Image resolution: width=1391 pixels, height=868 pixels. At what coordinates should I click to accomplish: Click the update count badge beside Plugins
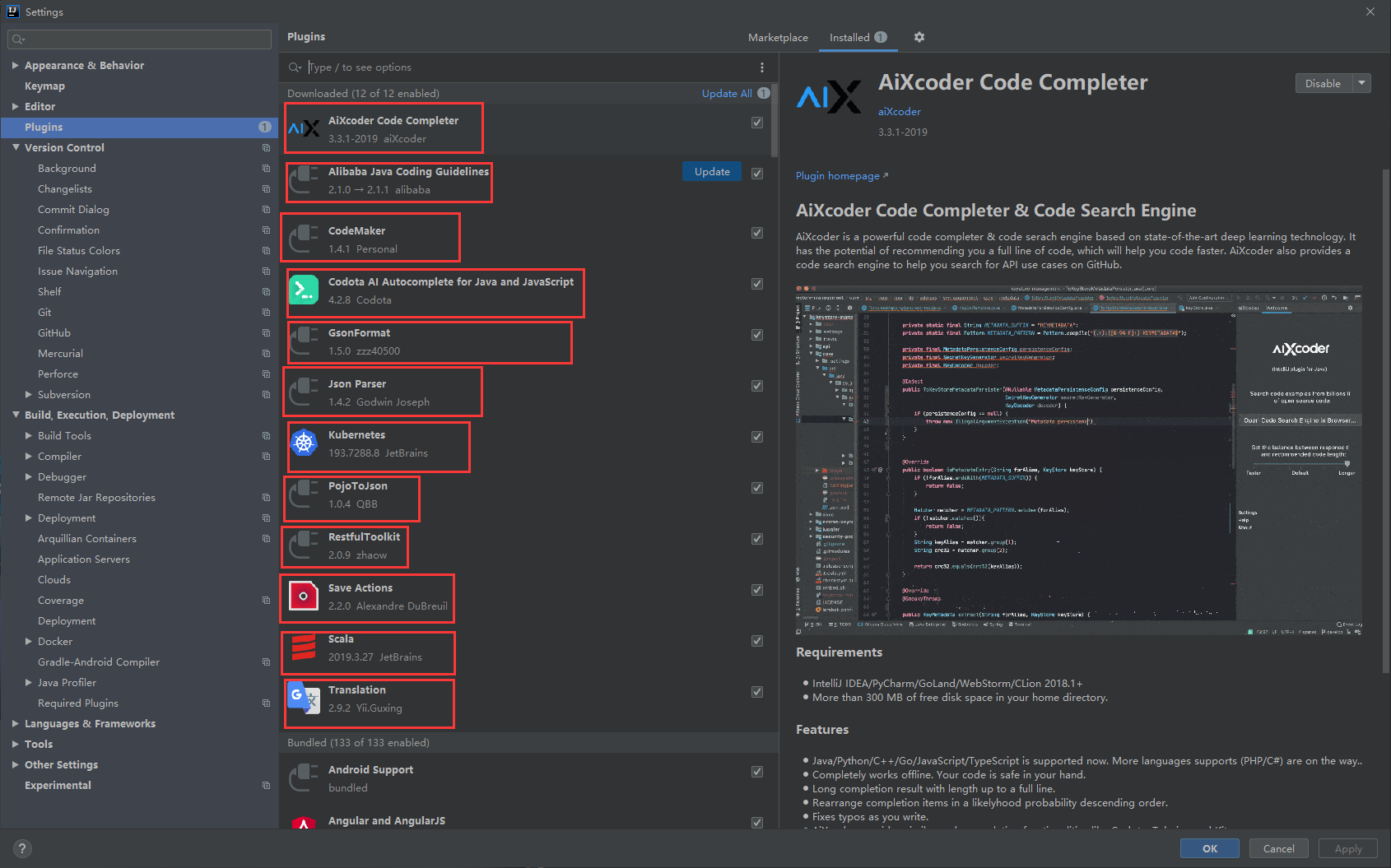click(x=264, y=127)
